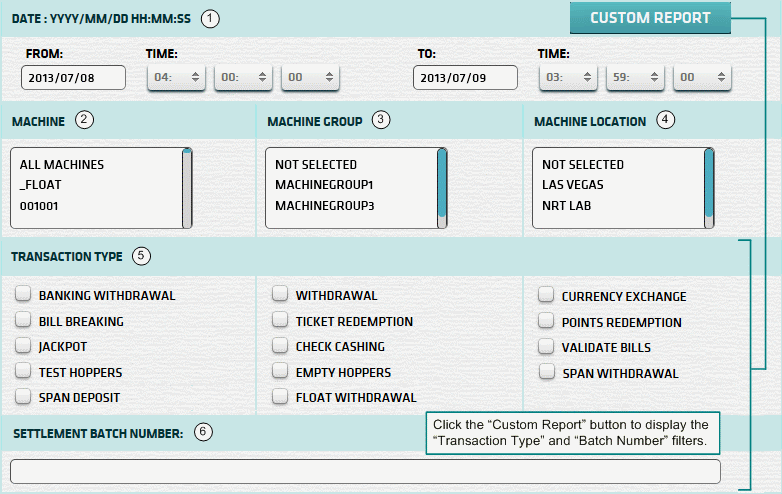Adjust the TO seconds spinner
This screenshot has width=782, height=494.
(702, 77)
